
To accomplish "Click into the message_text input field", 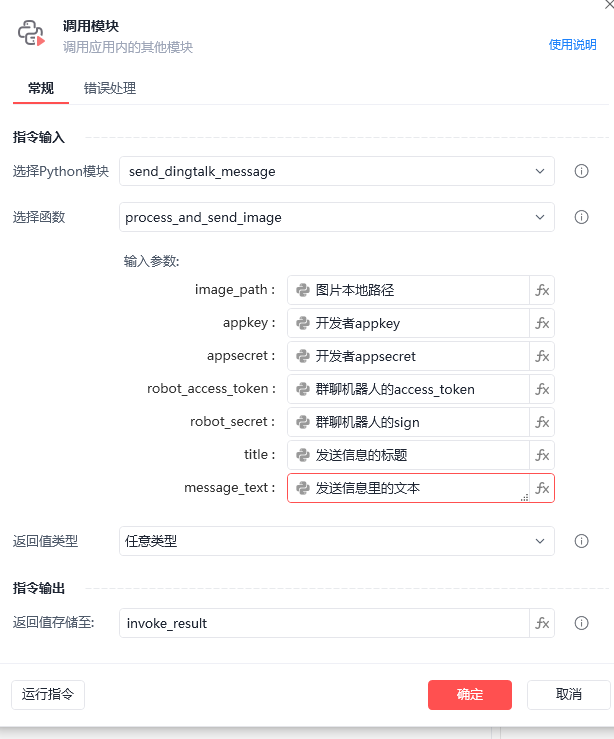I will click(x=410, y=488).
